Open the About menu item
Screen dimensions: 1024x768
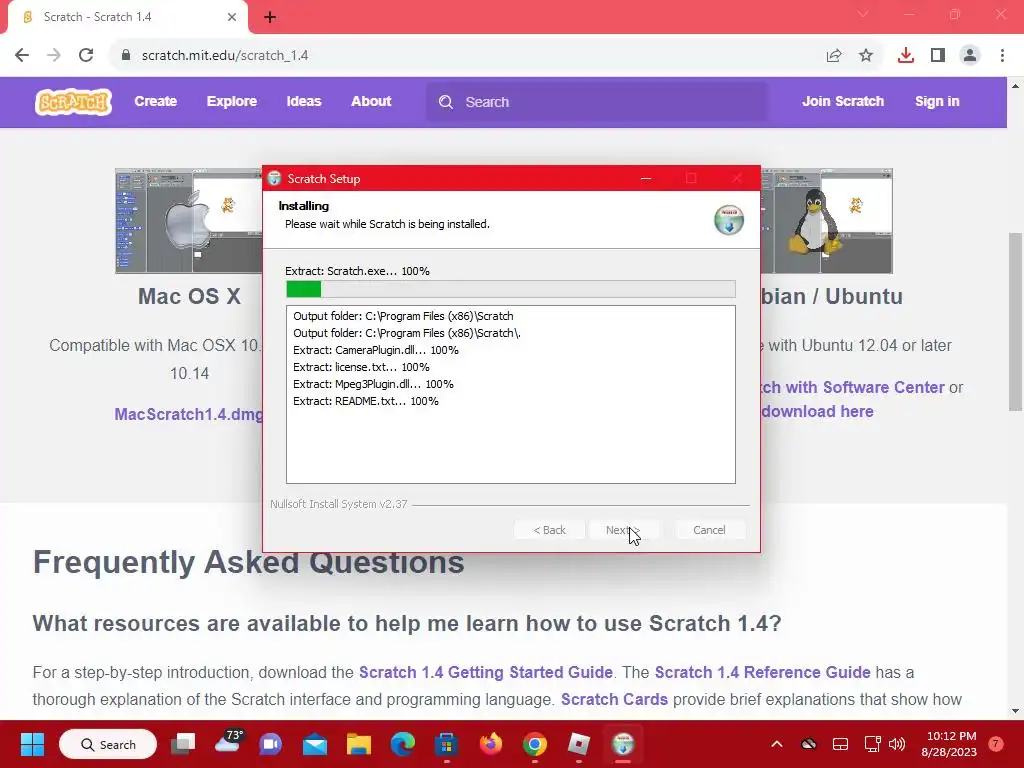coord(371,101)
